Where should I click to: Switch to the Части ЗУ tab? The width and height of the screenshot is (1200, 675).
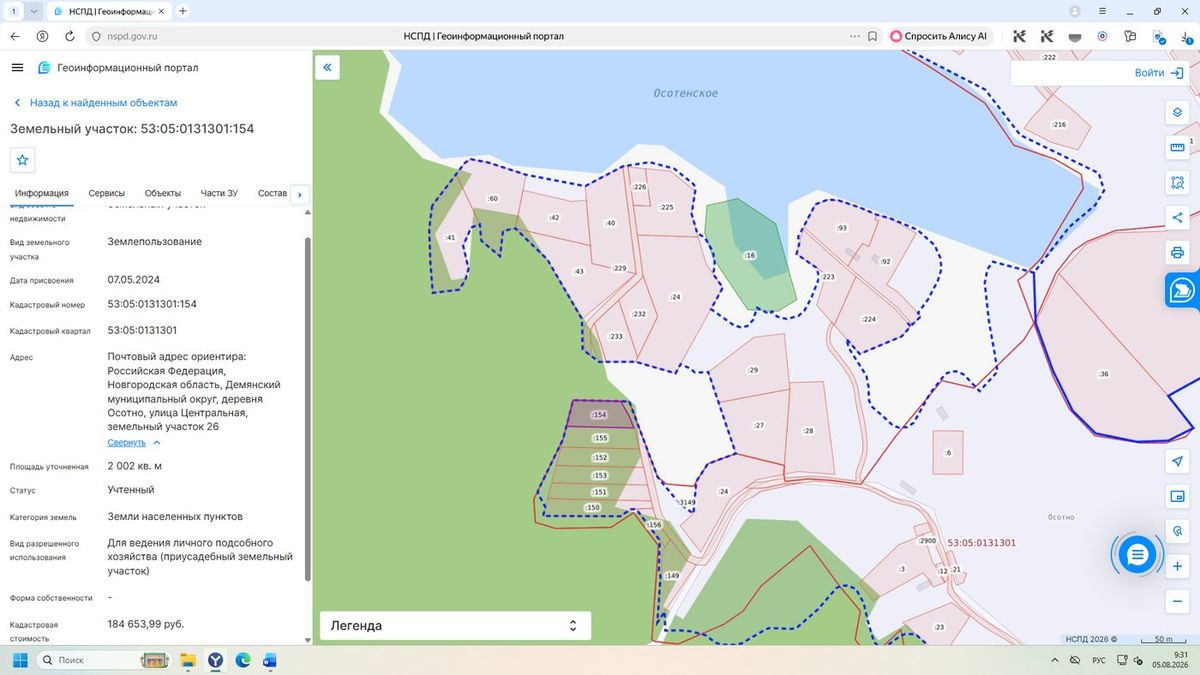219,193
